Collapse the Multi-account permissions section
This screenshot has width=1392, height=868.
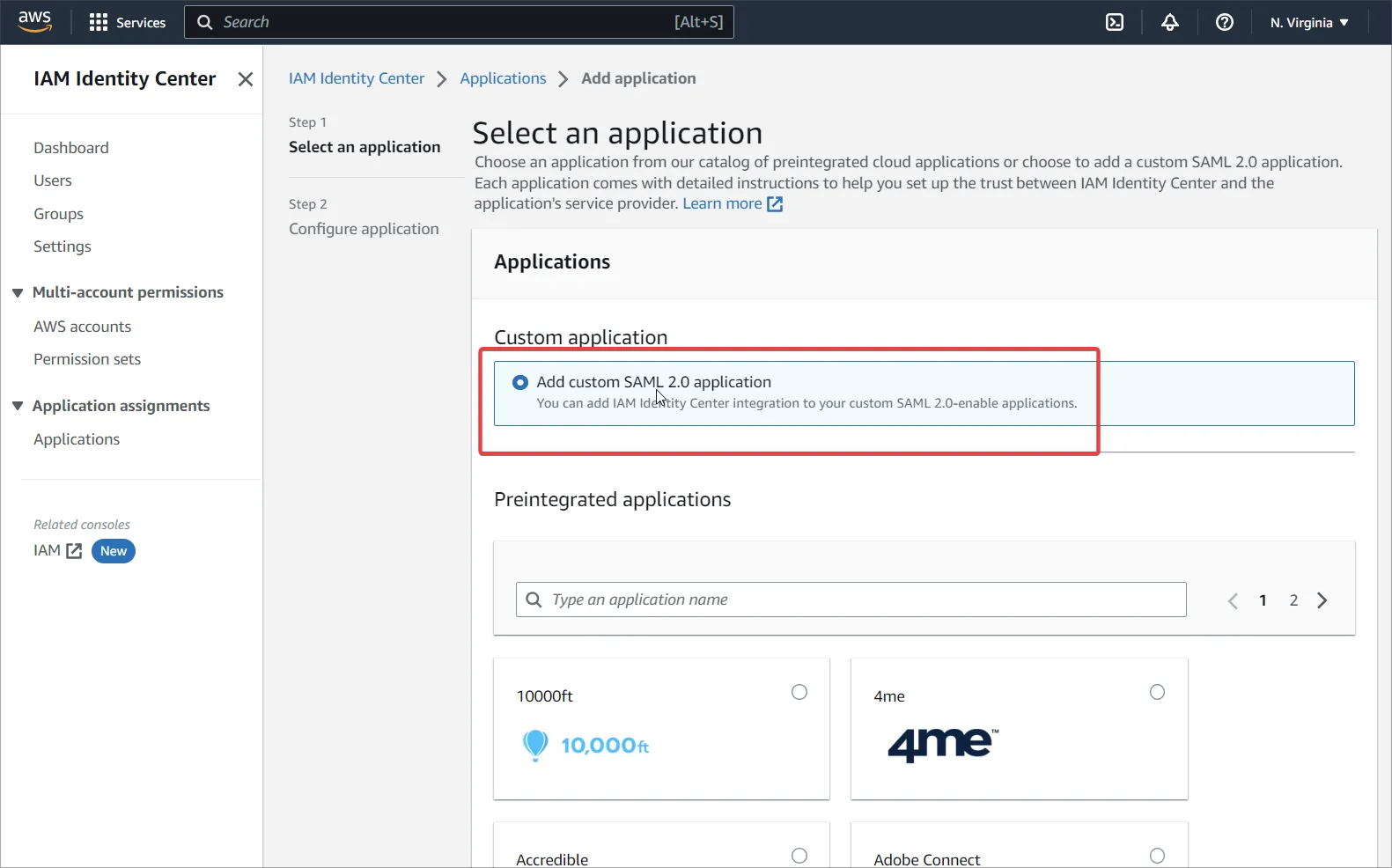(x=18, y=292)
